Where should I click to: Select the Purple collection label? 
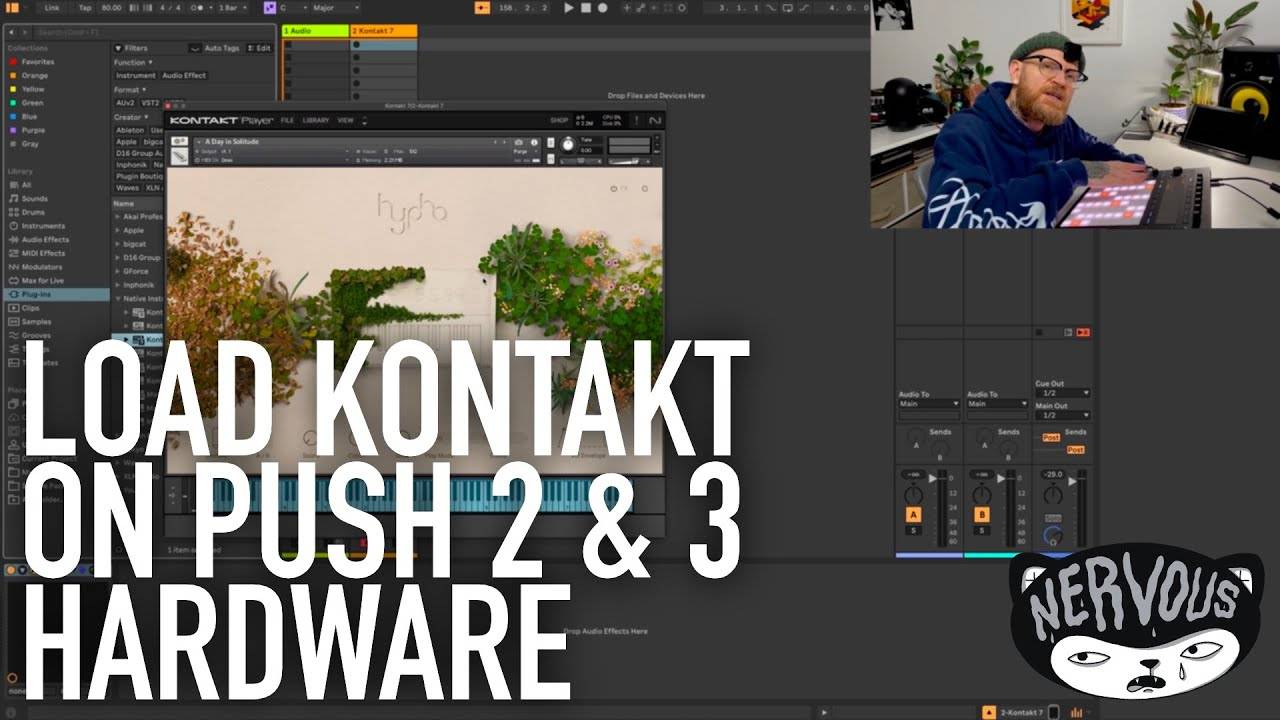(33, 130)
